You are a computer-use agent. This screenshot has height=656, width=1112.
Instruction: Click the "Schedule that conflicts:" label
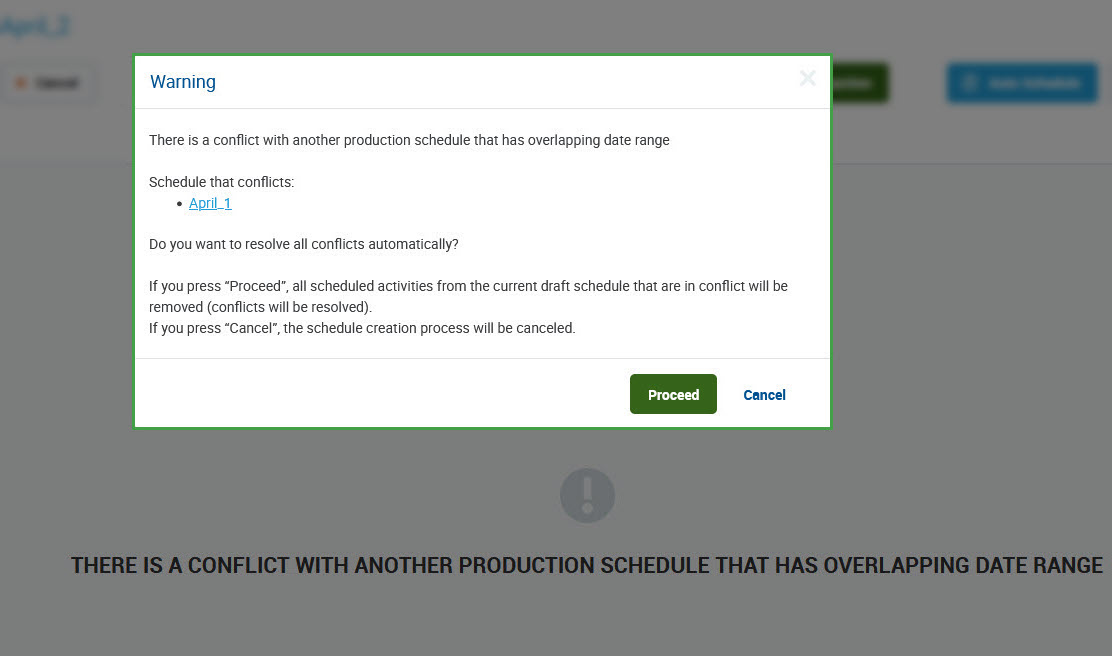[x=221, y=182]
